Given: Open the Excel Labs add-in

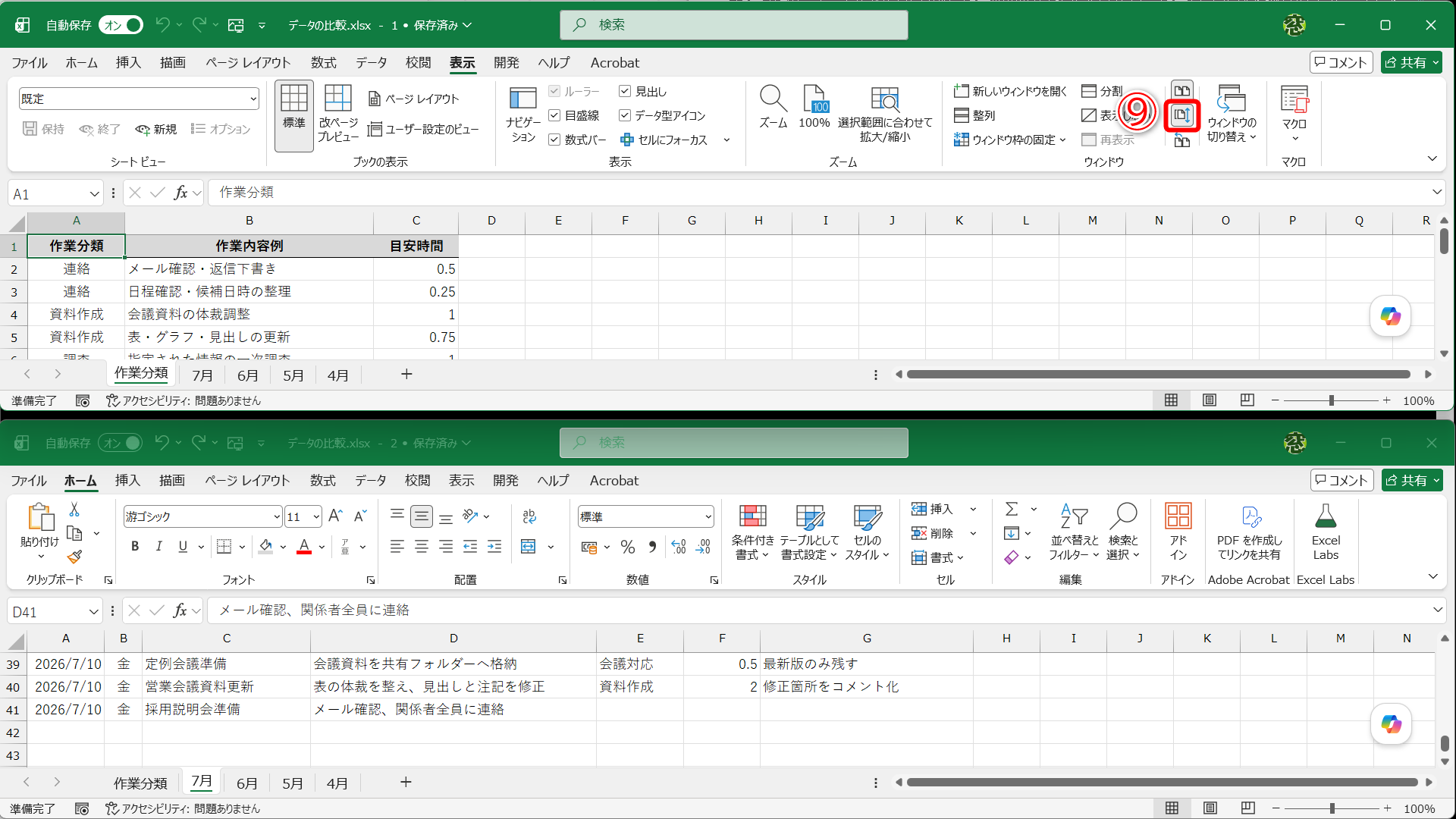Looking at the screenshot, I should pos(1326,532).
